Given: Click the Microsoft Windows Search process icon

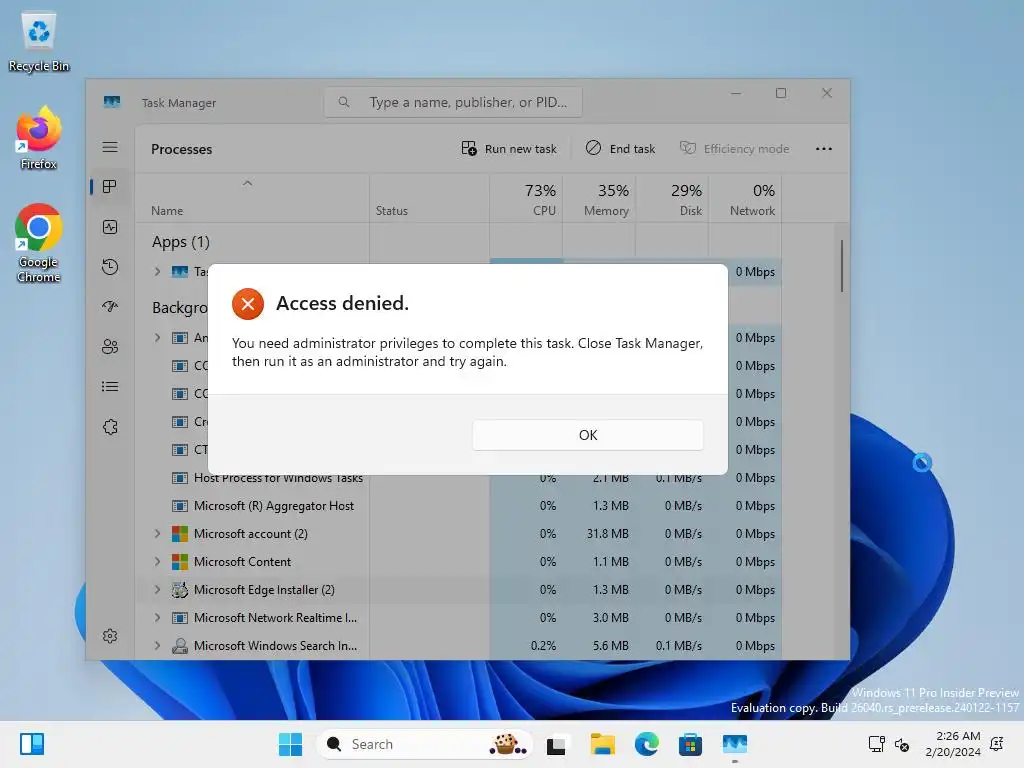Looking at the screenshot, I should click(180, 646).
